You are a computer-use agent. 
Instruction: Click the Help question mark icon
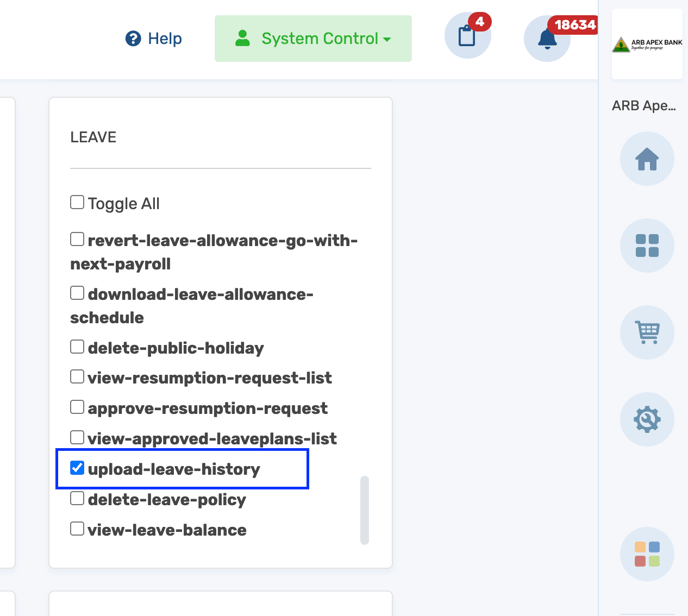point(133,39)
